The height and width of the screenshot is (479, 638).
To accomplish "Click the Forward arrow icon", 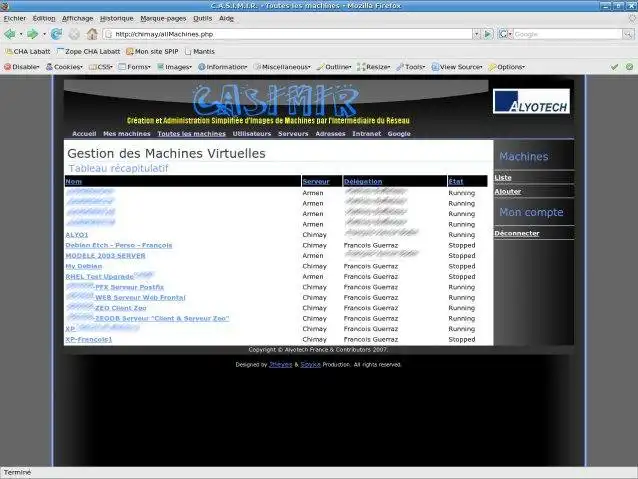I will point(32,34).
